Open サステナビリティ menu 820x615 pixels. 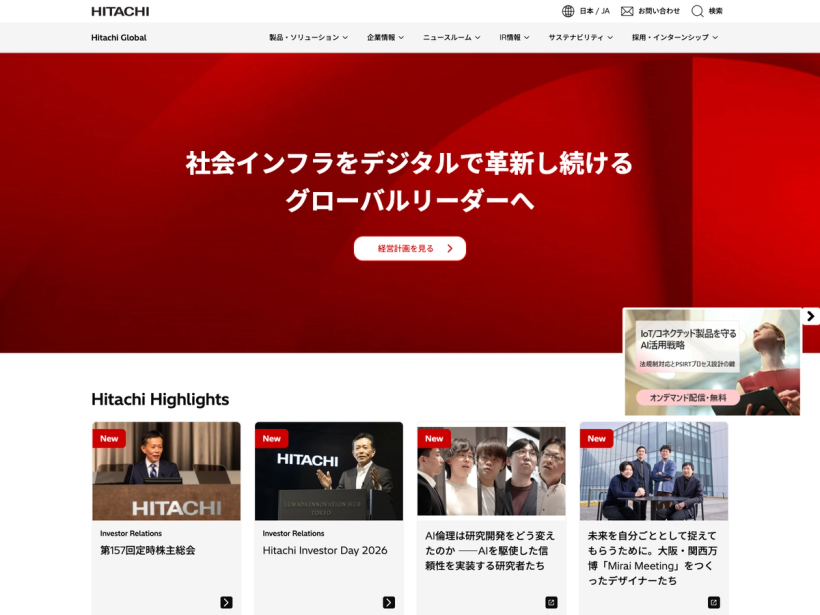pyautogui.click(x=576, y=38)
